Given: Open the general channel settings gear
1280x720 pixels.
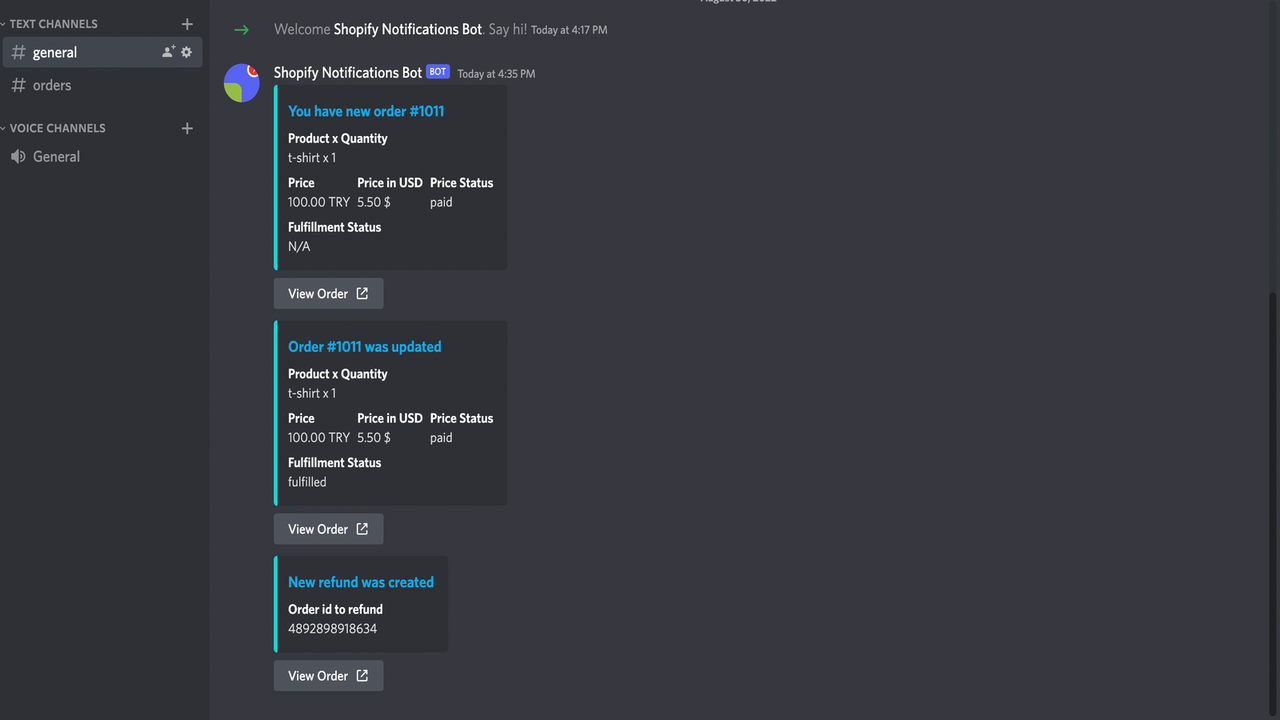Looking at the screenshot, I should tap(186, 52).
